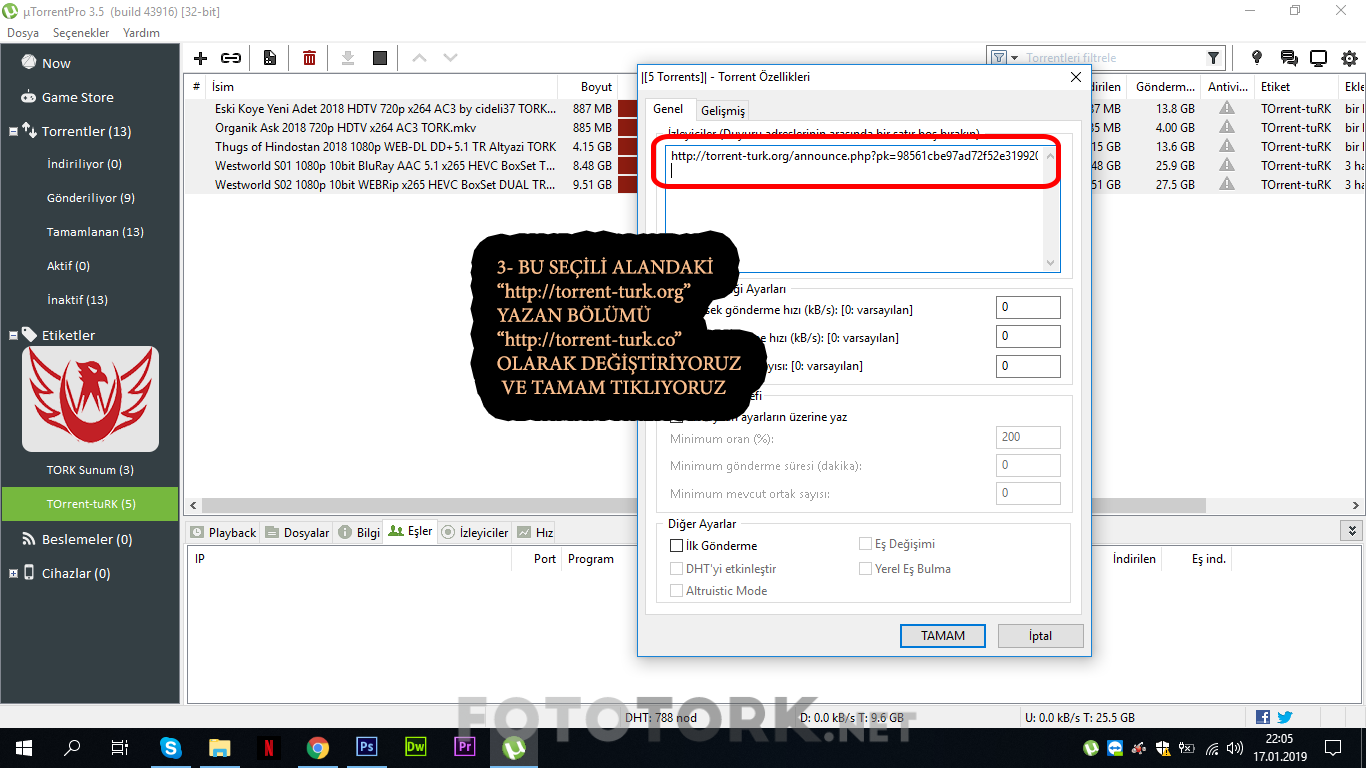Click the funnel icon right of the filter box
This screenshot has width=1366, height=768.
(1213, 58)
